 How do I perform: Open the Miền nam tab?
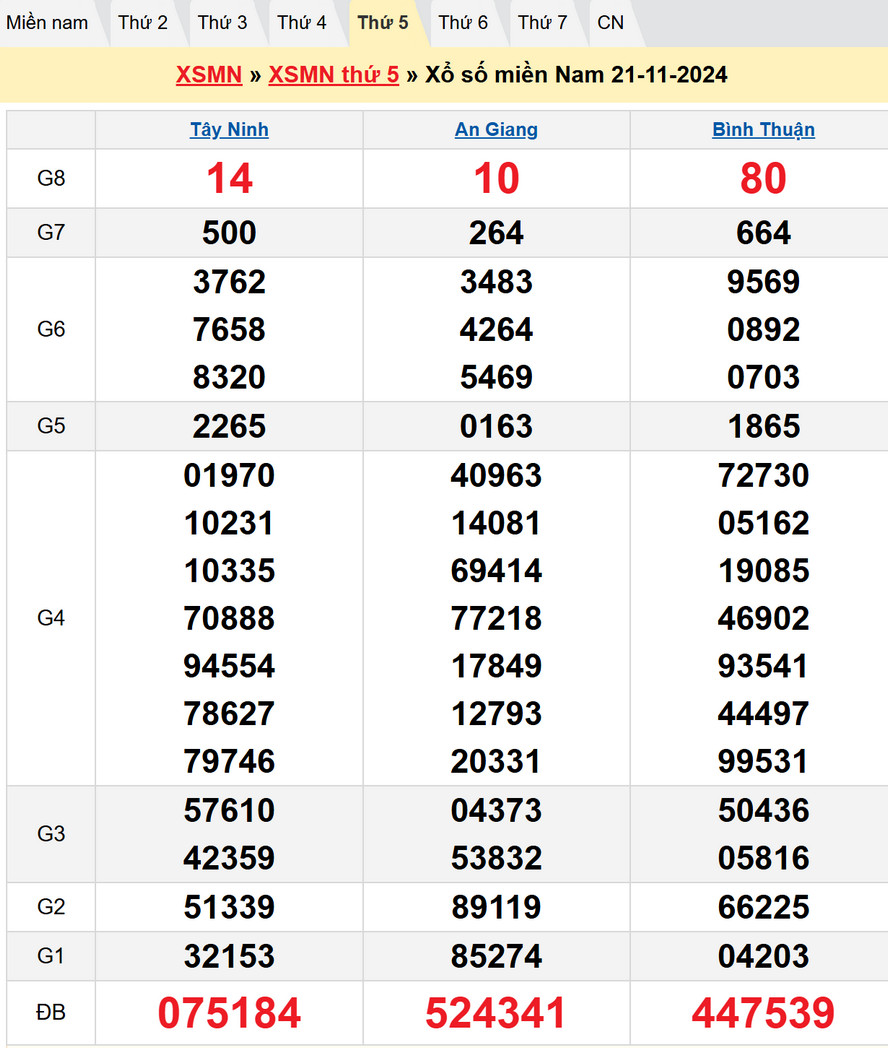point(47,22)
